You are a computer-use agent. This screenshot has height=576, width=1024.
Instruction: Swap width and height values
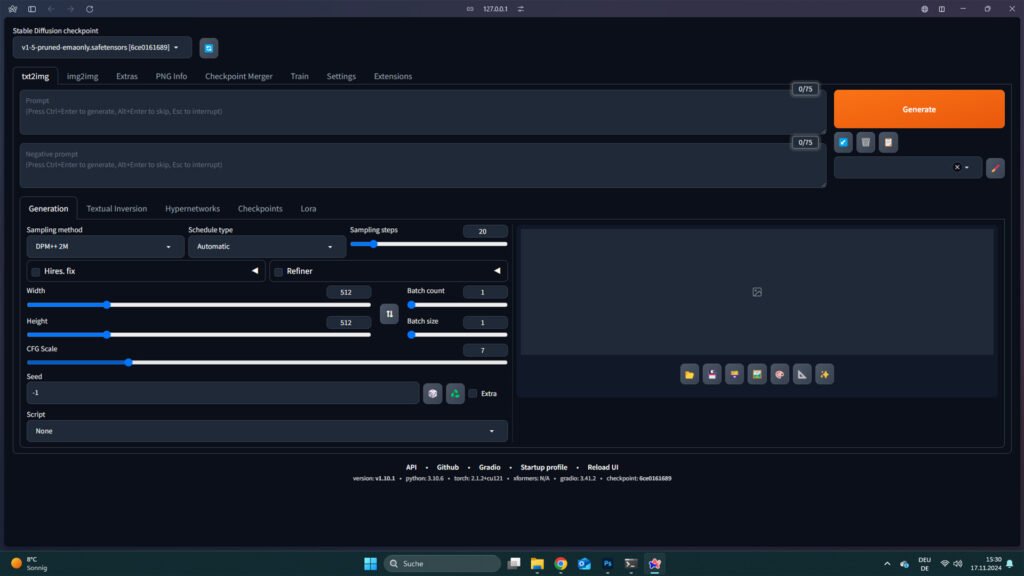coord(390,315)
